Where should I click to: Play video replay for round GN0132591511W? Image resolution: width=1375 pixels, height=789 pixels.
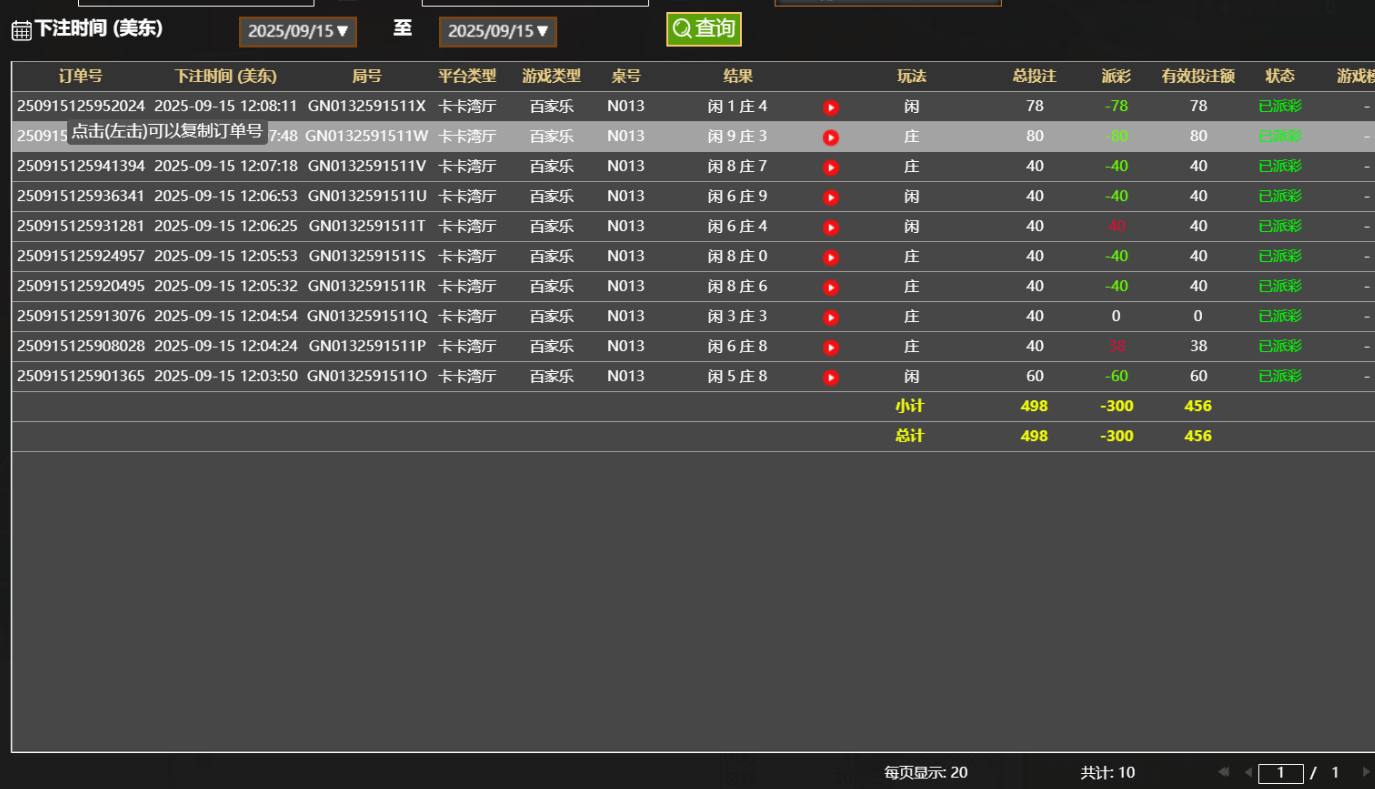point(830,137)
